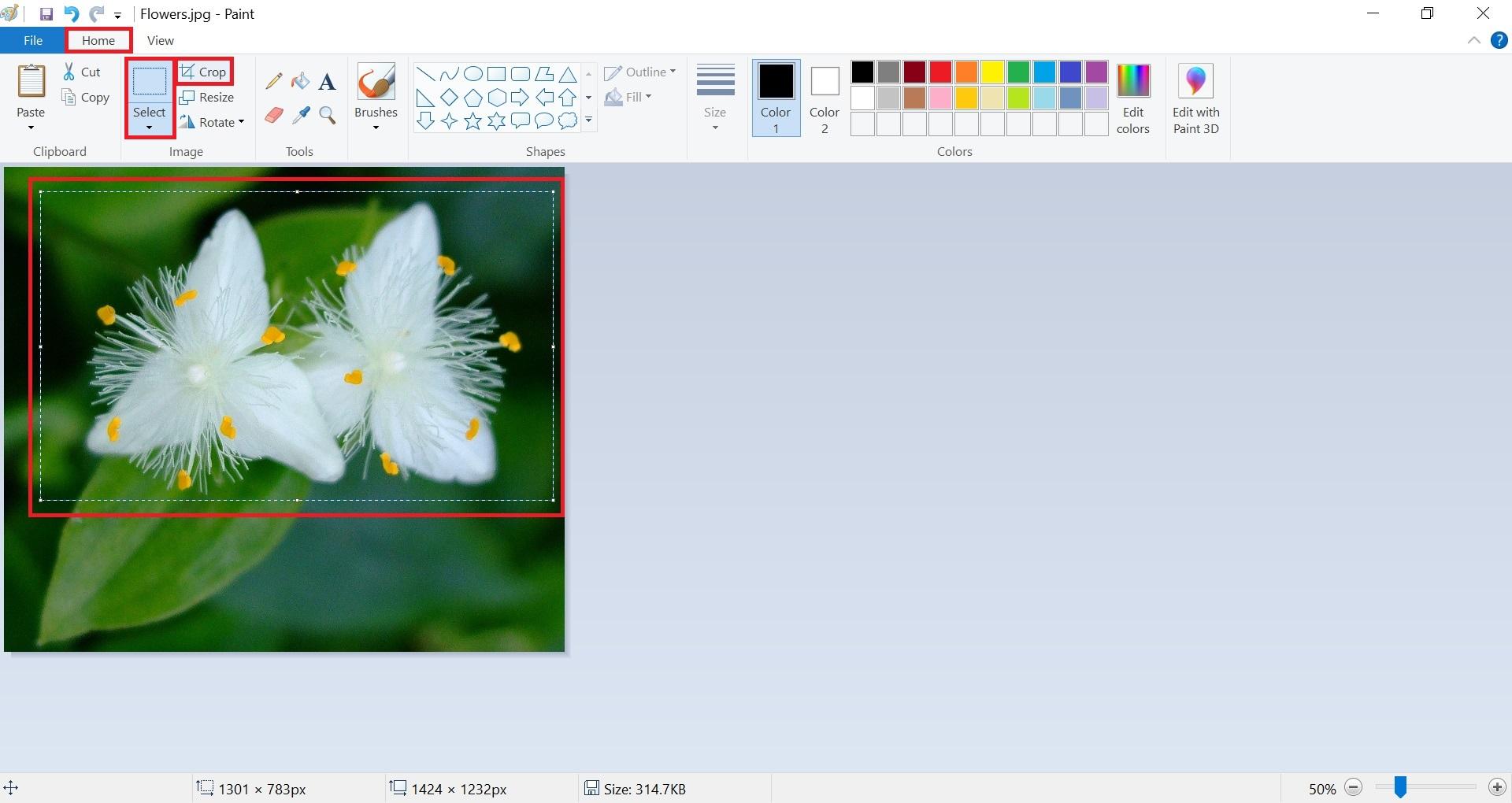
Task: Pick the Rounded rectangle shape
Action: 520,75
